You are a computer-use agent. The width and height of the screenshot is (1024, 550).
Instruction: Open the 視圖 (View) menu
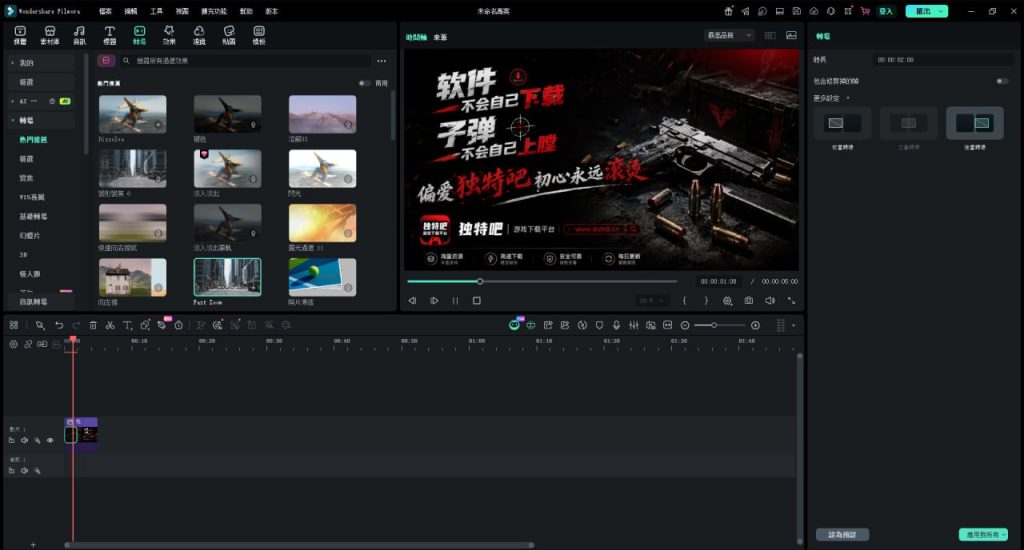(x=182, y=11)
